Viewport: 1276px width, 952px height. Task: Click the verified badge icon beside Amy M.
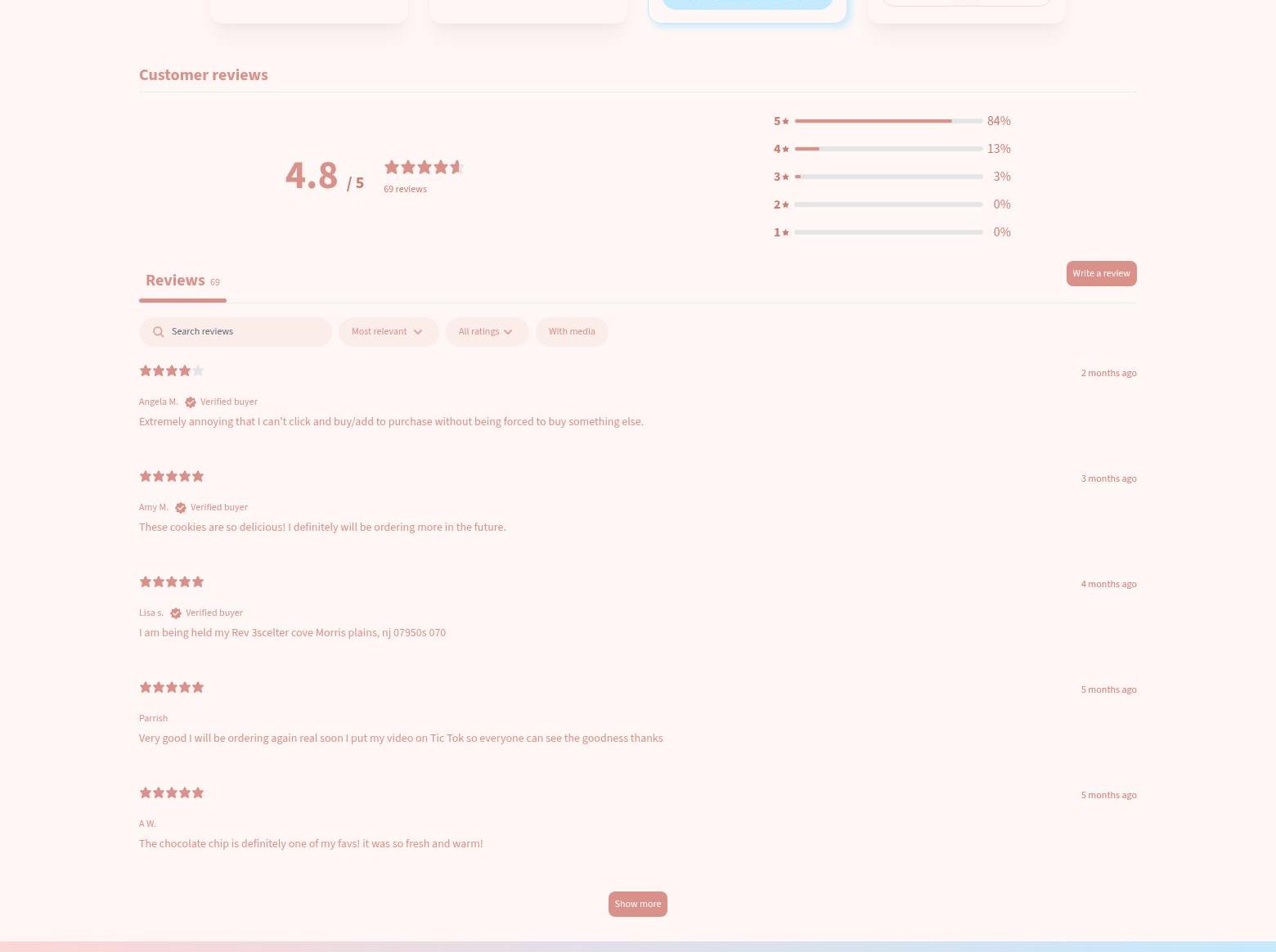181,508
